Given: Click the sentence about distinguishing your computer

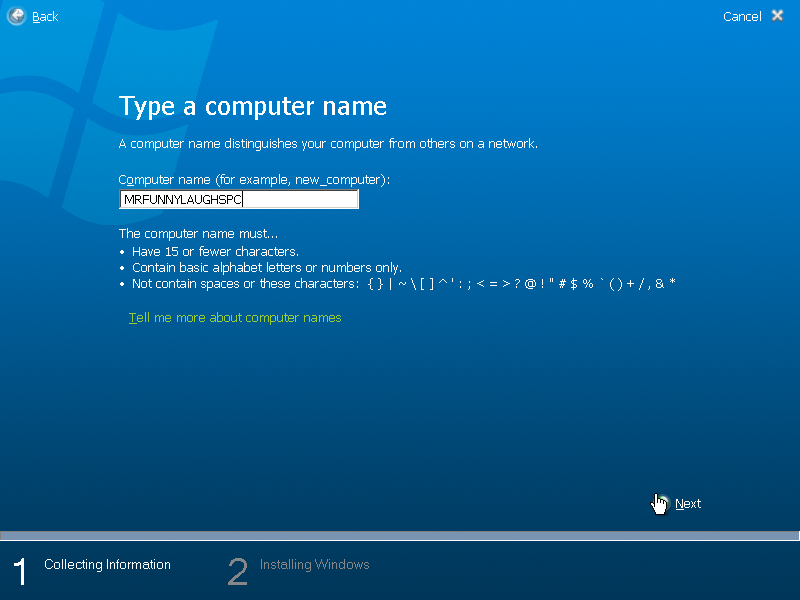Looking at the screenshot, I should coord(328,144).
